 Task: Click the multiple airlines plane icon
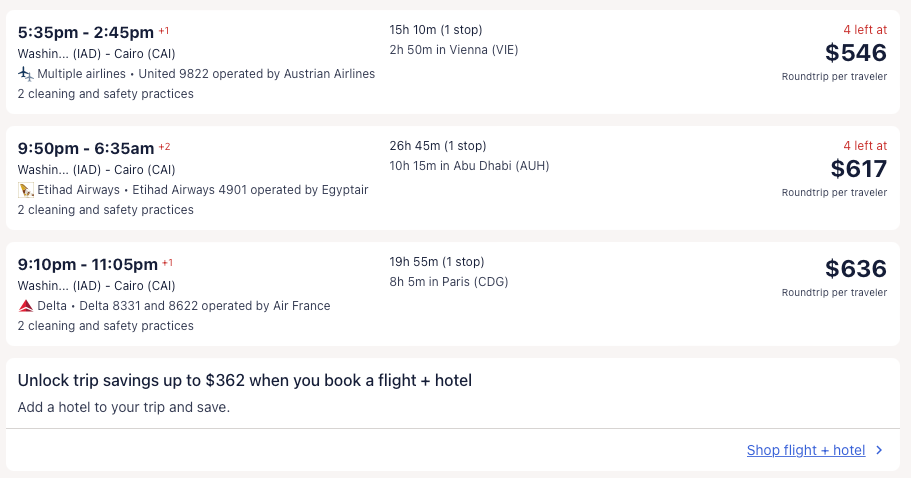pos(26,74)
